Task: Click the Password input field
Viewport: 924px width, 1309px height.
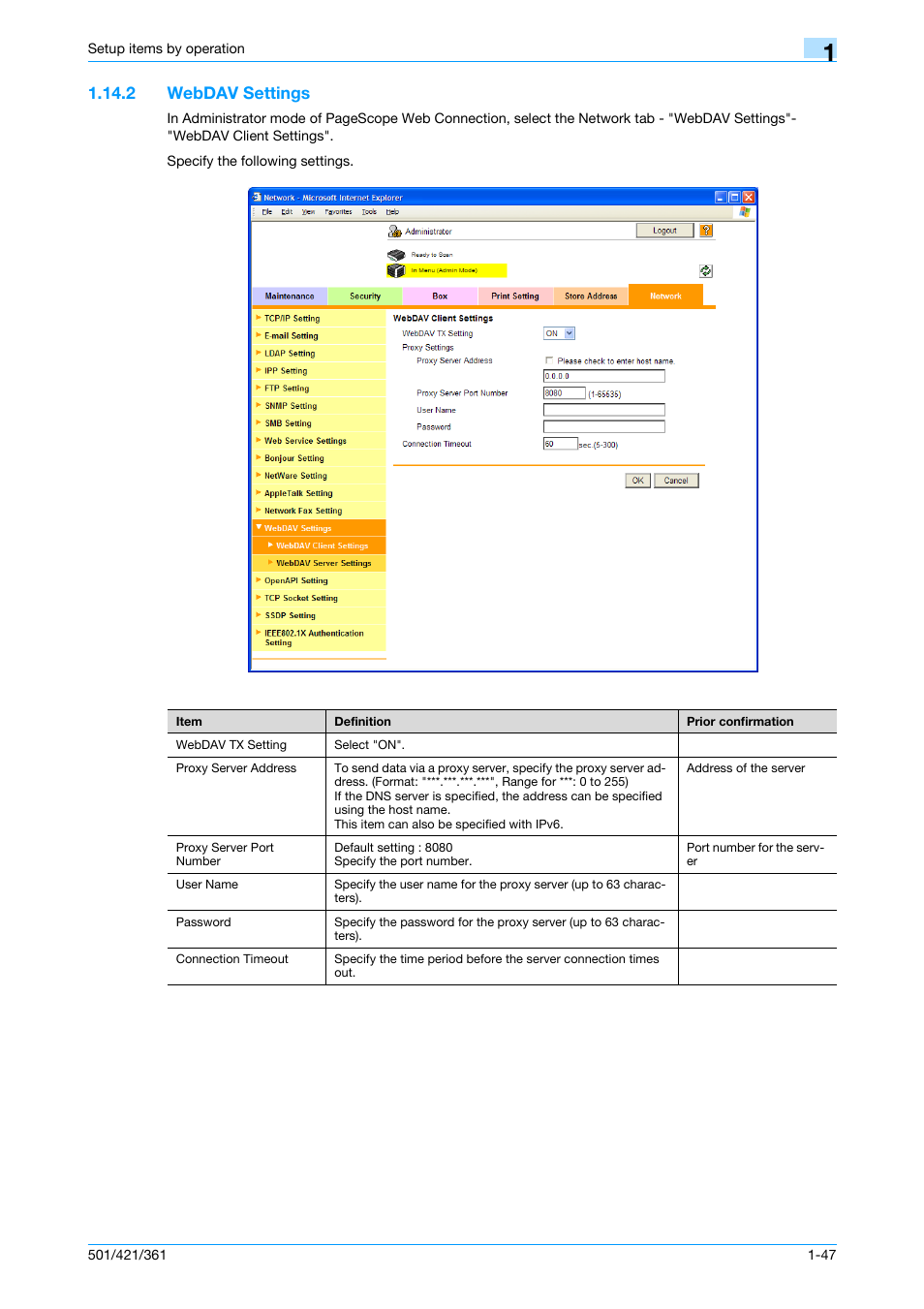Action: [604, 426]
